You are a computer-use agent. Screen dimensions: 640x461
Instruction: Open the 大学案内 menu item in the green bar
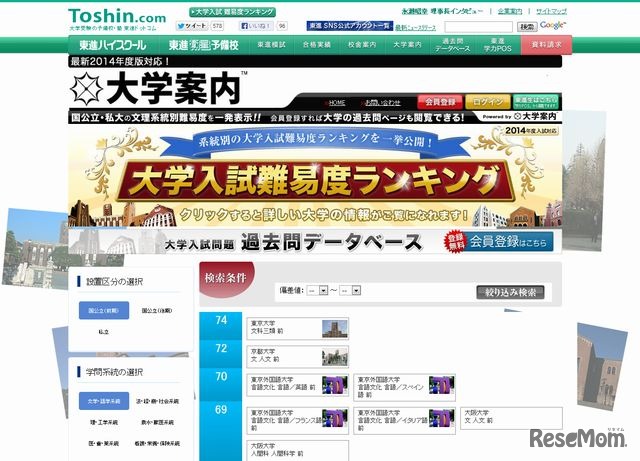pyautogui.click(x=407, y=45)
